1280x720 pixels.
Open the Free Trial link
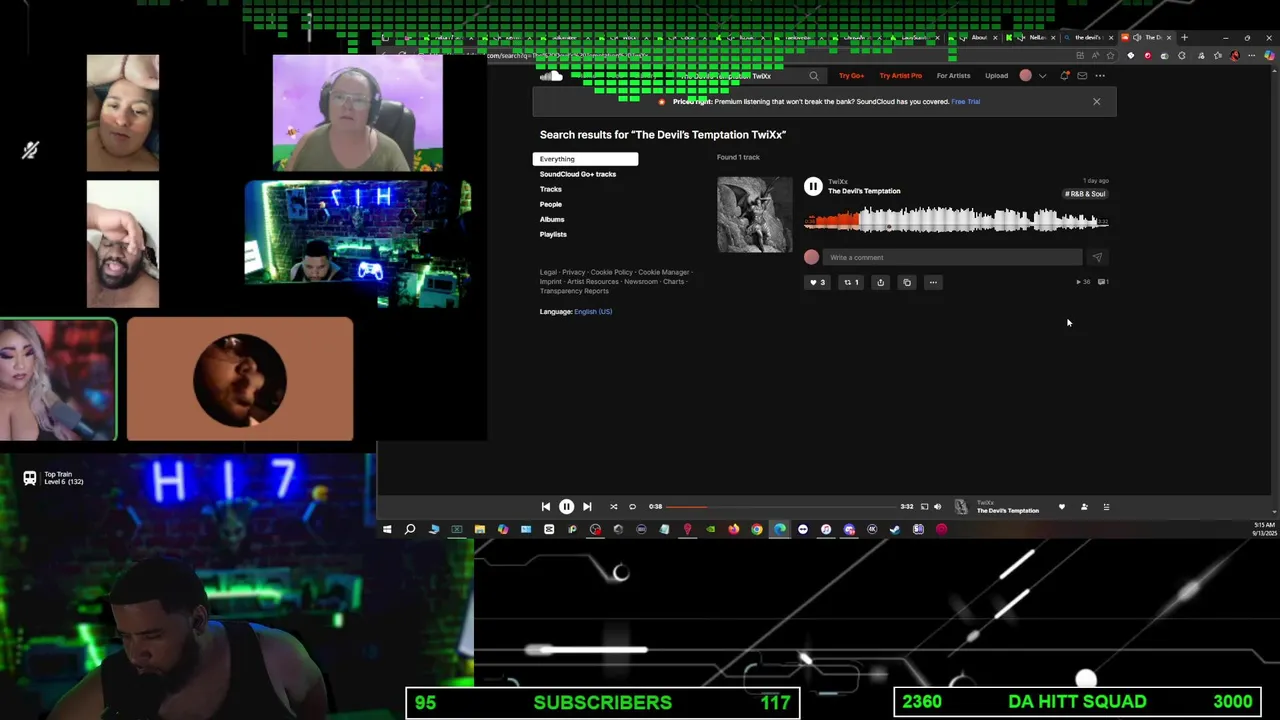pyautogui.click(x=965, y=102)
